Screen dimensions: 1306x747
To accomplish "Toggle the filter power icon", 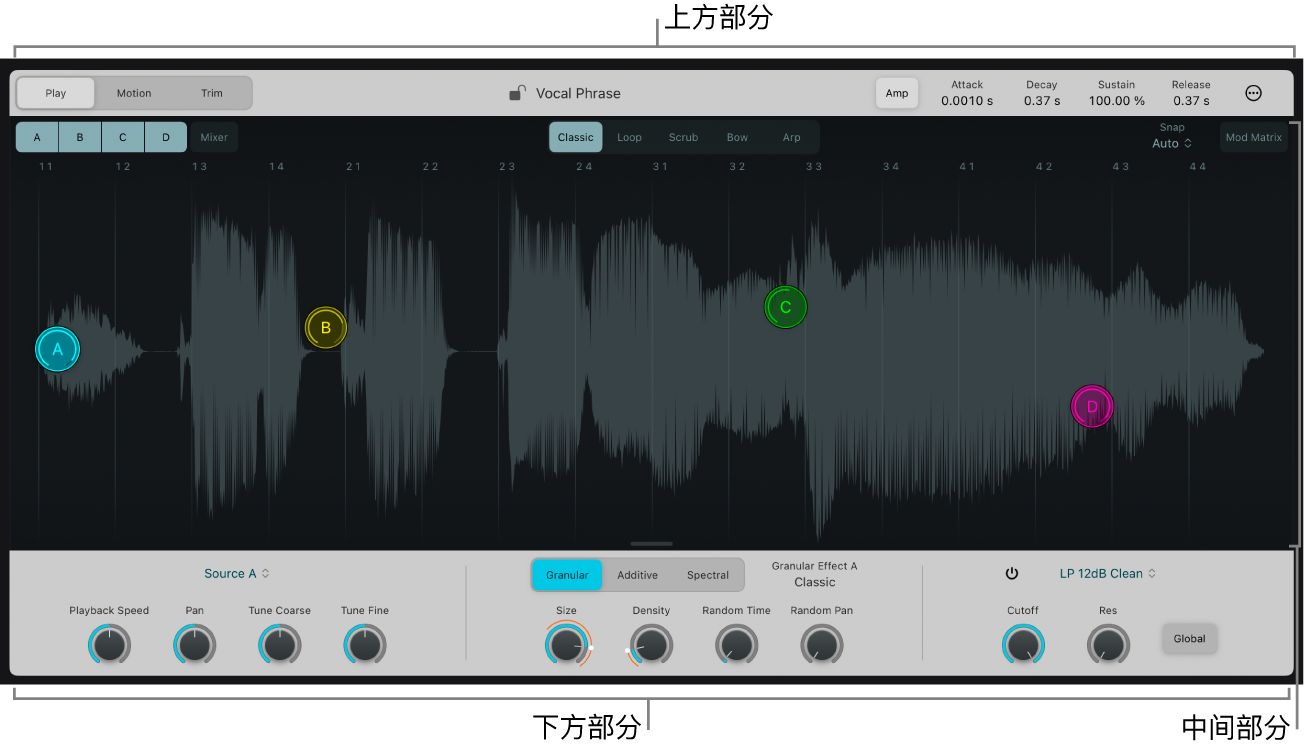I will pos(1012,574).
